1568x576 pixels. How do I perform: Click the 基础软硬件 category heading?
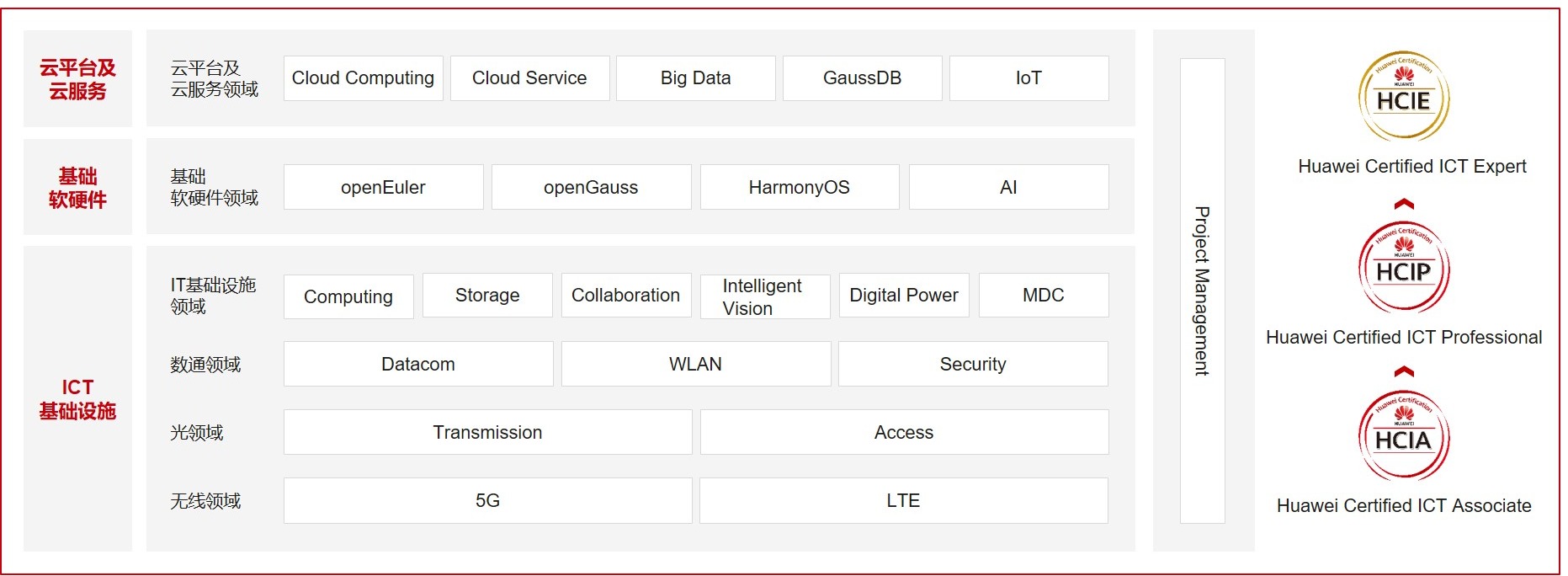coord(77,188)
